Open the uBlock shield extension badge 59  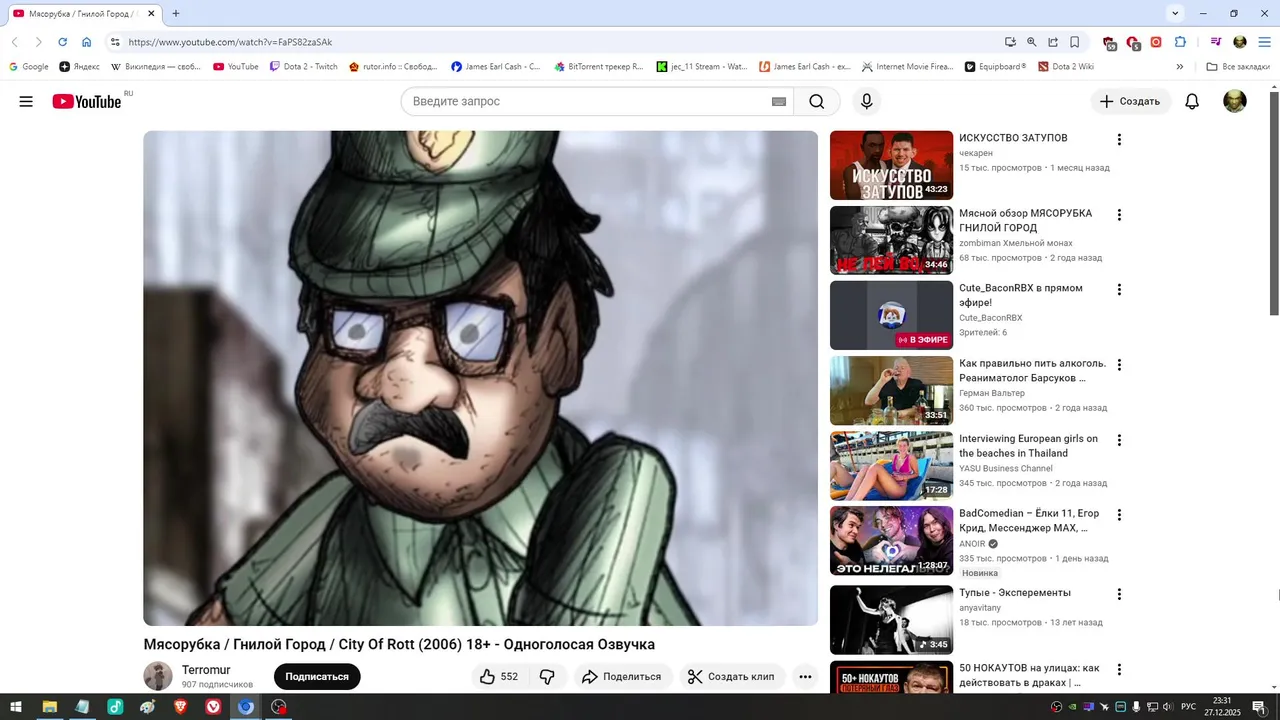click(x=1110, y=43)
